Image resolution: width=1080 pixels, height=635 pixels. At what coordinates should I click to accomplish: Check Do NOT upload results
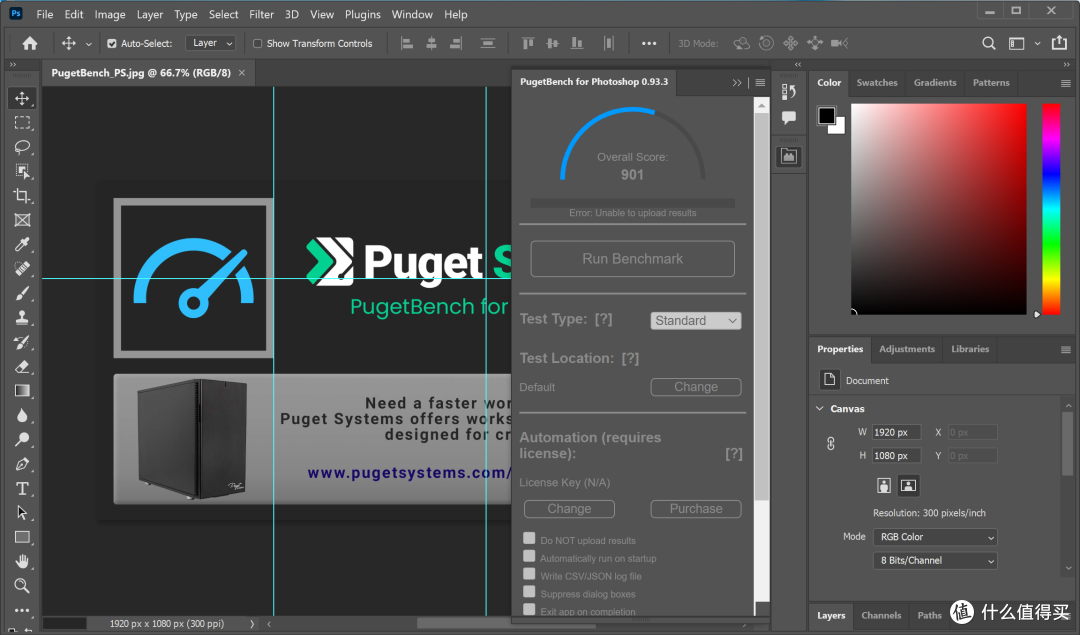pos(529,538)
